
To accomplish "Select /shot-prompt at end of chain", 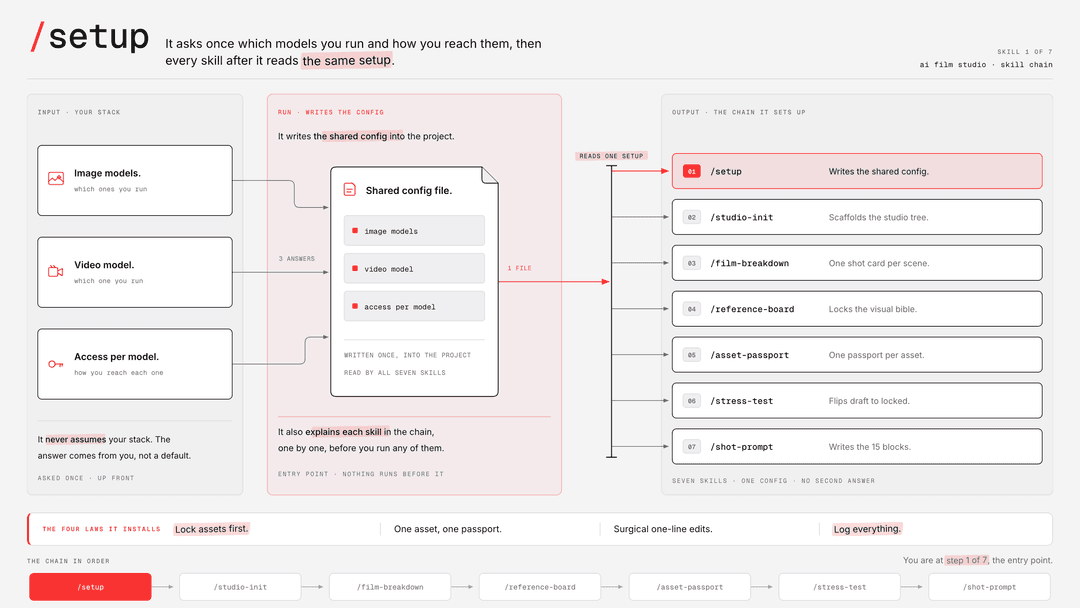I will pyautogui.click(x=989, y=587).
